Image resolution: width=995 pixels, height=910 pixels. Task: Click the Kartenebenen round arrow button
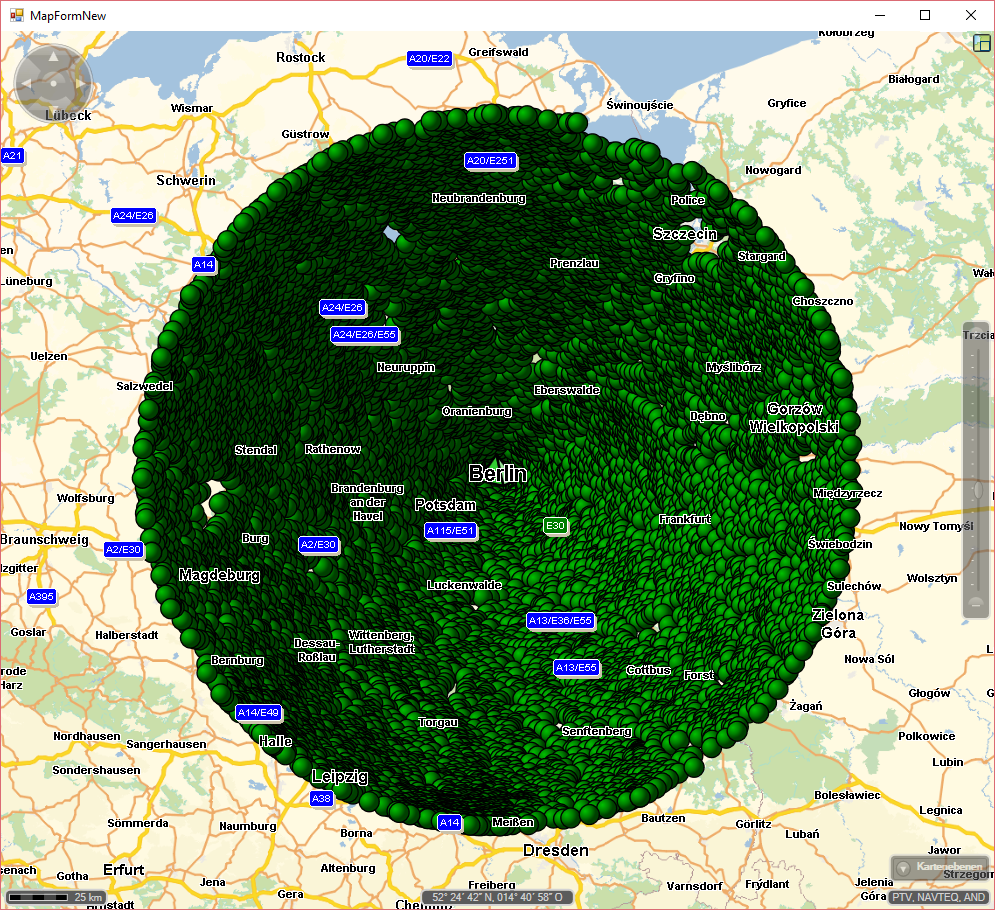coord(904,868)
